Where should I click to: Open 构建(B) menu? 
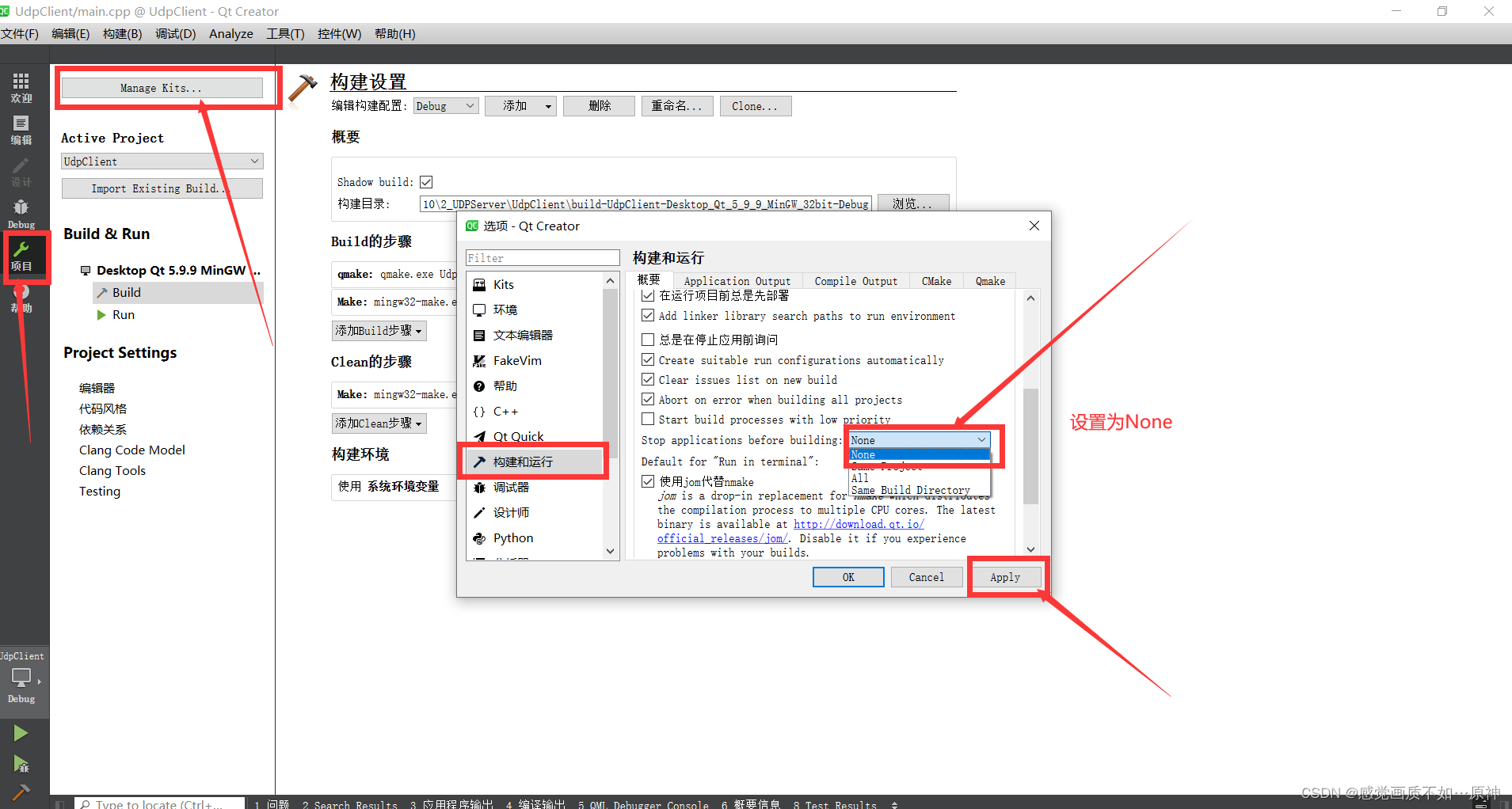[x=122, y=33]
